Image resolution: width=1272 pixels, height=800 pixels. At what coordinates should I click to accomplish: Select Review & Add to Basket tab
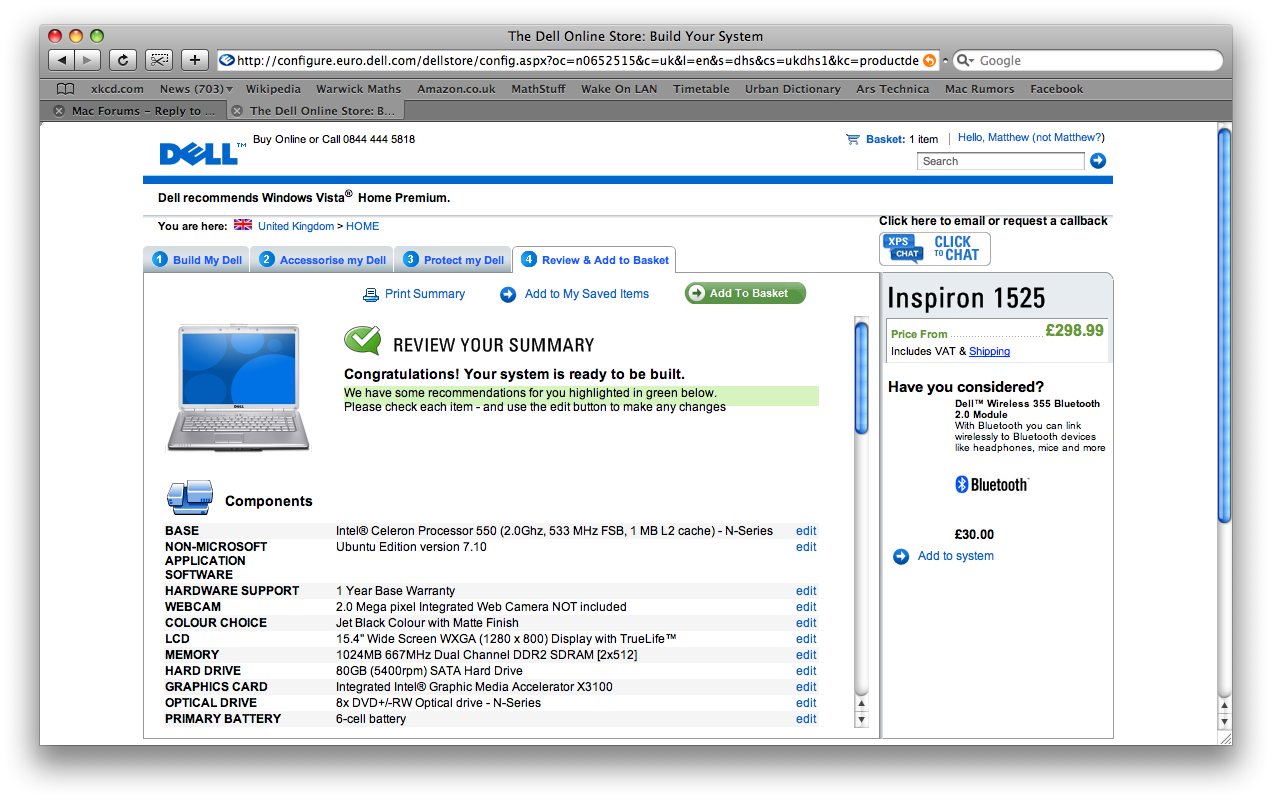click(x=594, y=260)
